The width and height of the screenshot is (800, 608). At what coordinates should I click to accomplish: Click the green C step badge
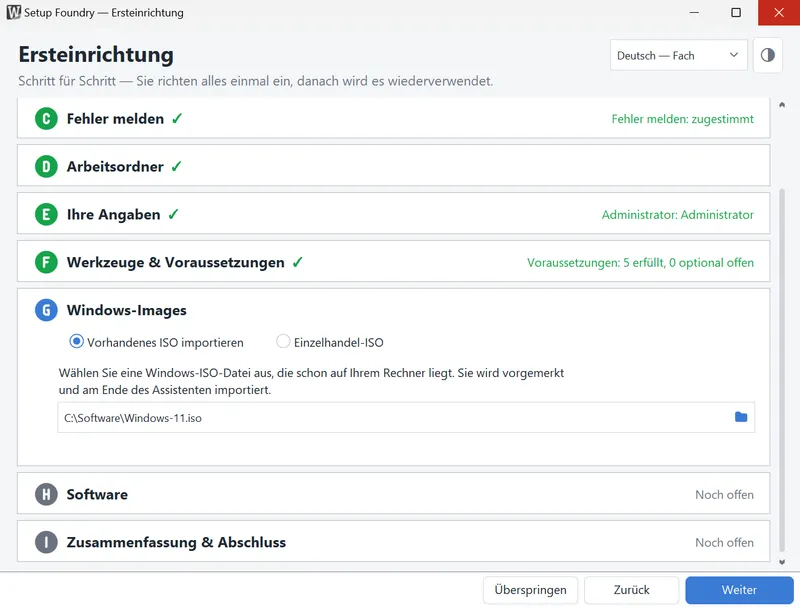click(46, 119)
